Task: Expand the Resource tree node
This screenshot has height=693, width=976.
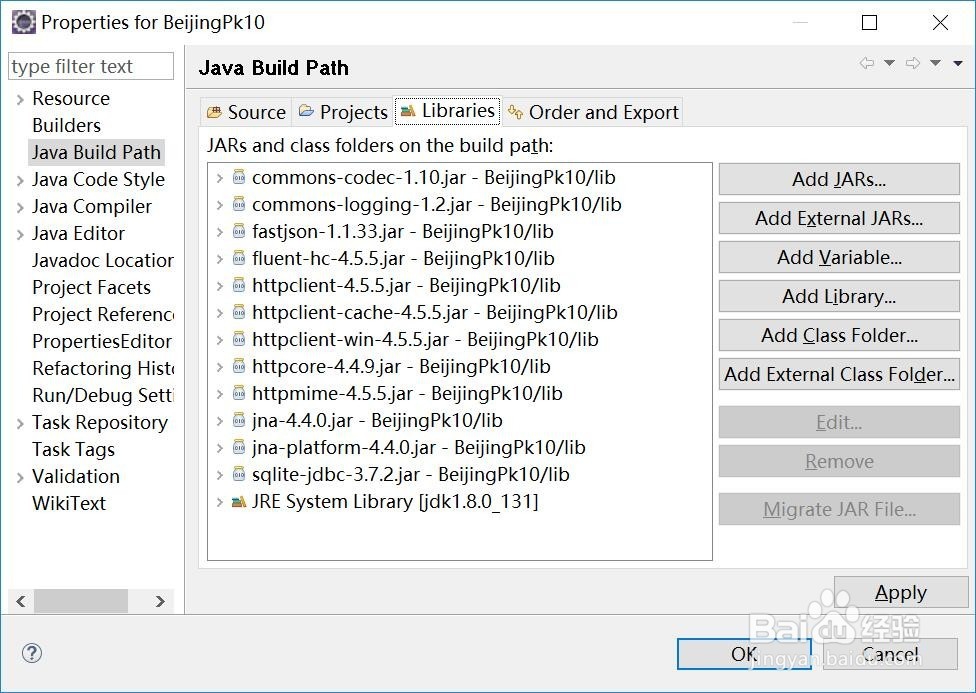Action: coord(20,99)
